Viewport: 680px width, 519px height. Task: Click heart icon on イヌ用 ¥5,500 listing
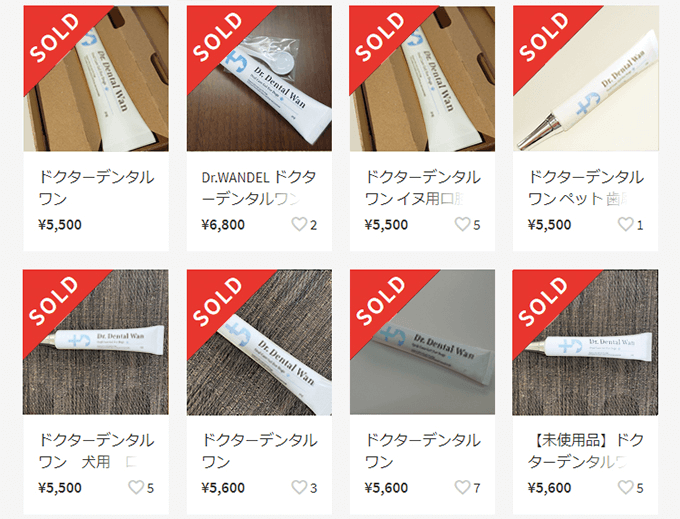tap(462, 224)
